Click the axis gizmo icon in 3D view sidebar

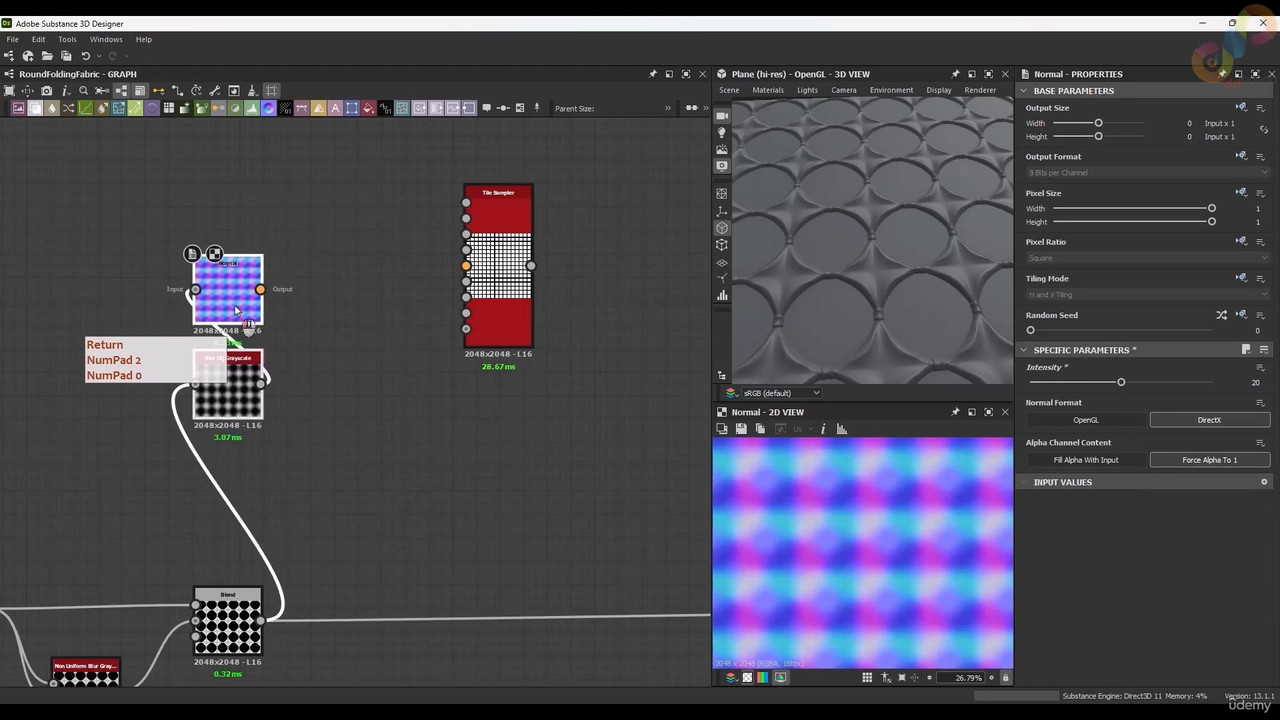(x=722, y=211)
